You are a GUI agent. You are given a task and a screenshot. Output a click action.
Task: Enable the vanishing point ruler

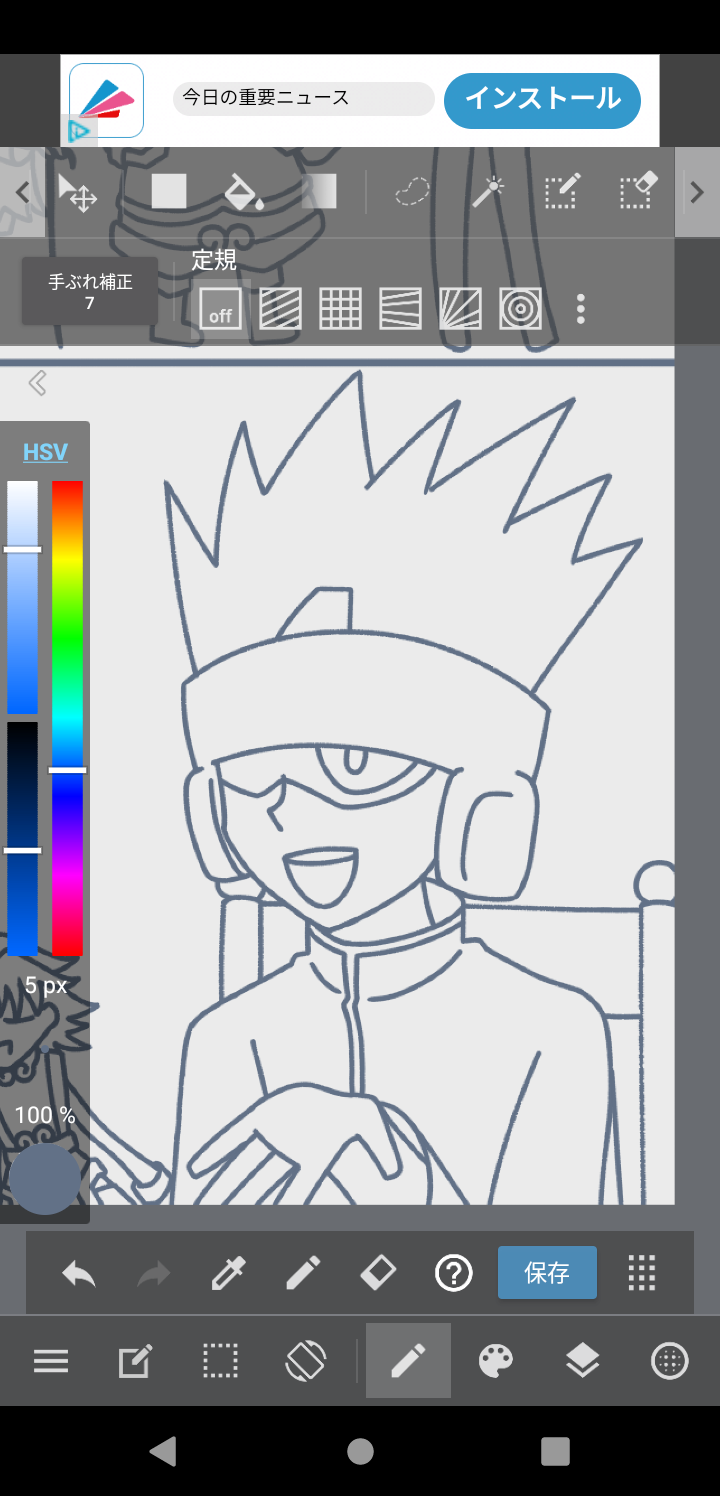tap(400, 308)
